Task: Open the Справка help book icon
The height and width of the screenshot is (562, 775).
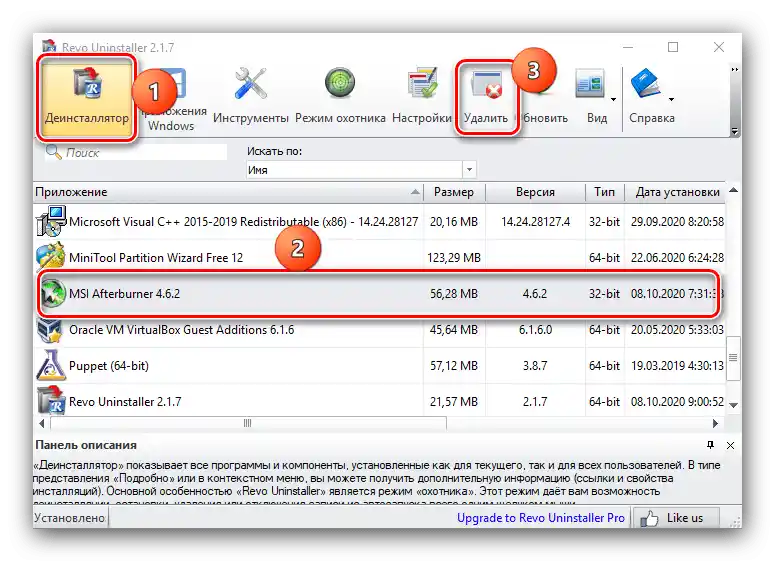Action: [x=646, y=83]
